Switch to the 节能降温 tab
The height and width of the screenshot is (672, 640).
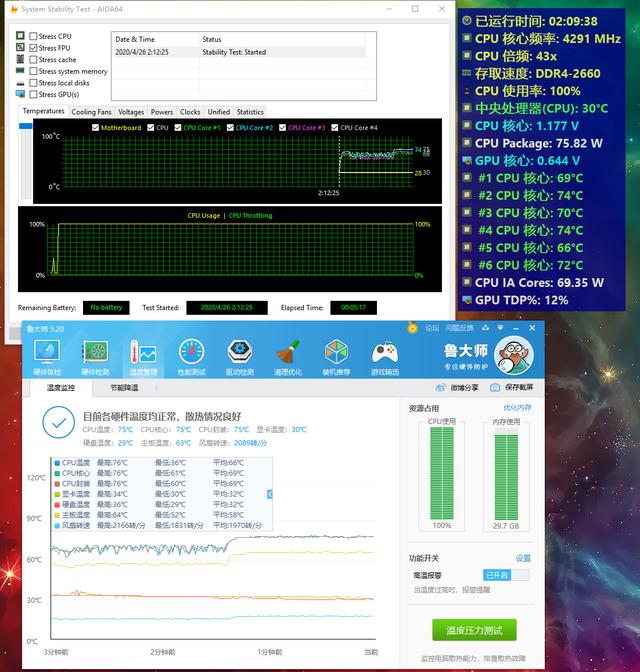coord(124,387)
